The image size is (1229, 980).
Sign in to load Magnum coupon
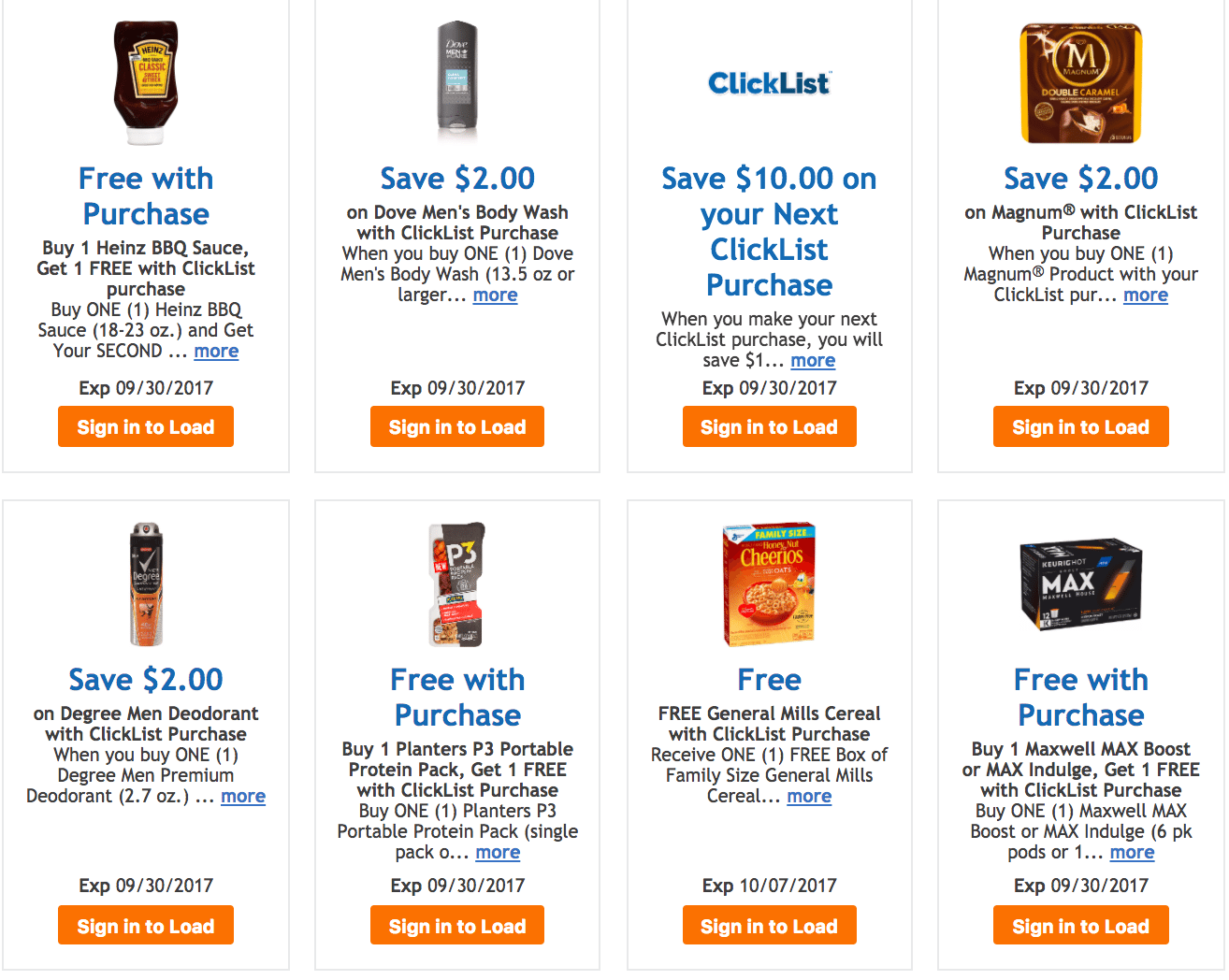point(1080,426)
